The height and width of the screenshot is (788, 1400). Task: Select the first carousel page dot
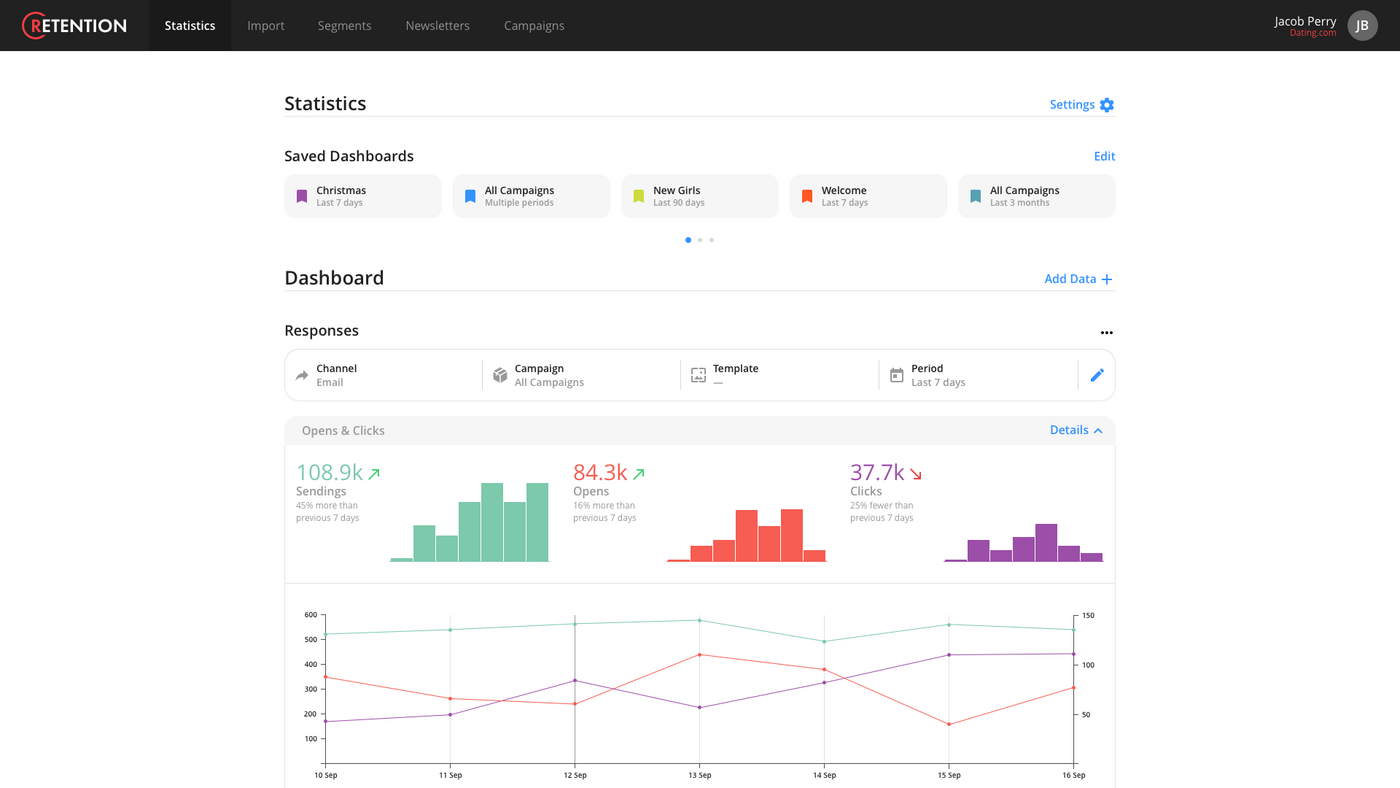click(x=688, y=240)
